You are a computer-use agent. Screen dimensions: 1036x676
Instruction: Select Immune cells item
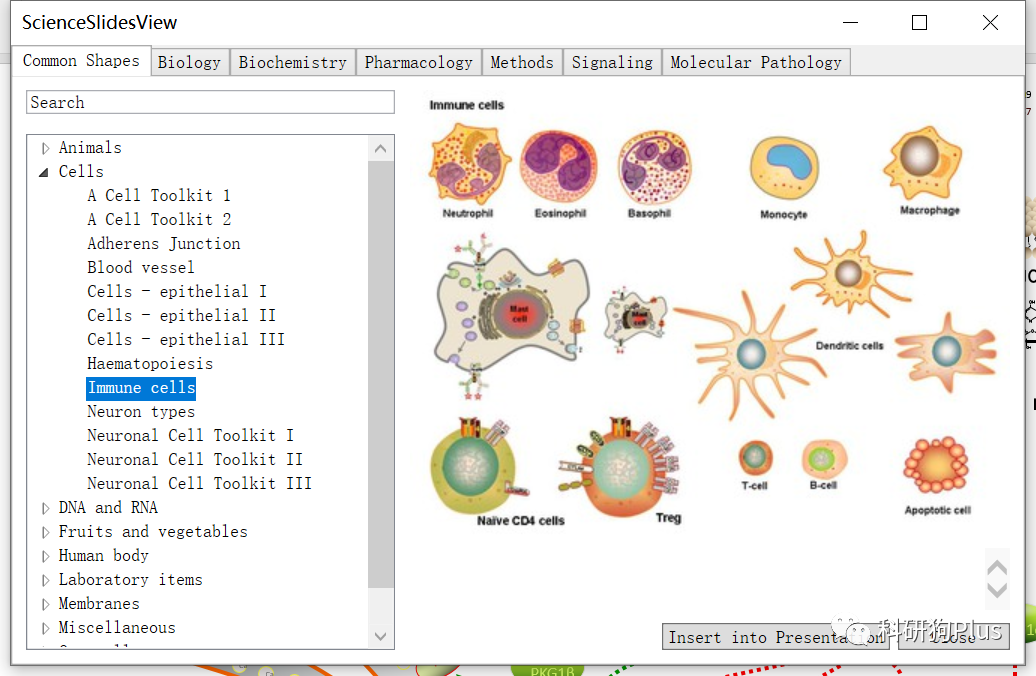click(x=141, y=388)
